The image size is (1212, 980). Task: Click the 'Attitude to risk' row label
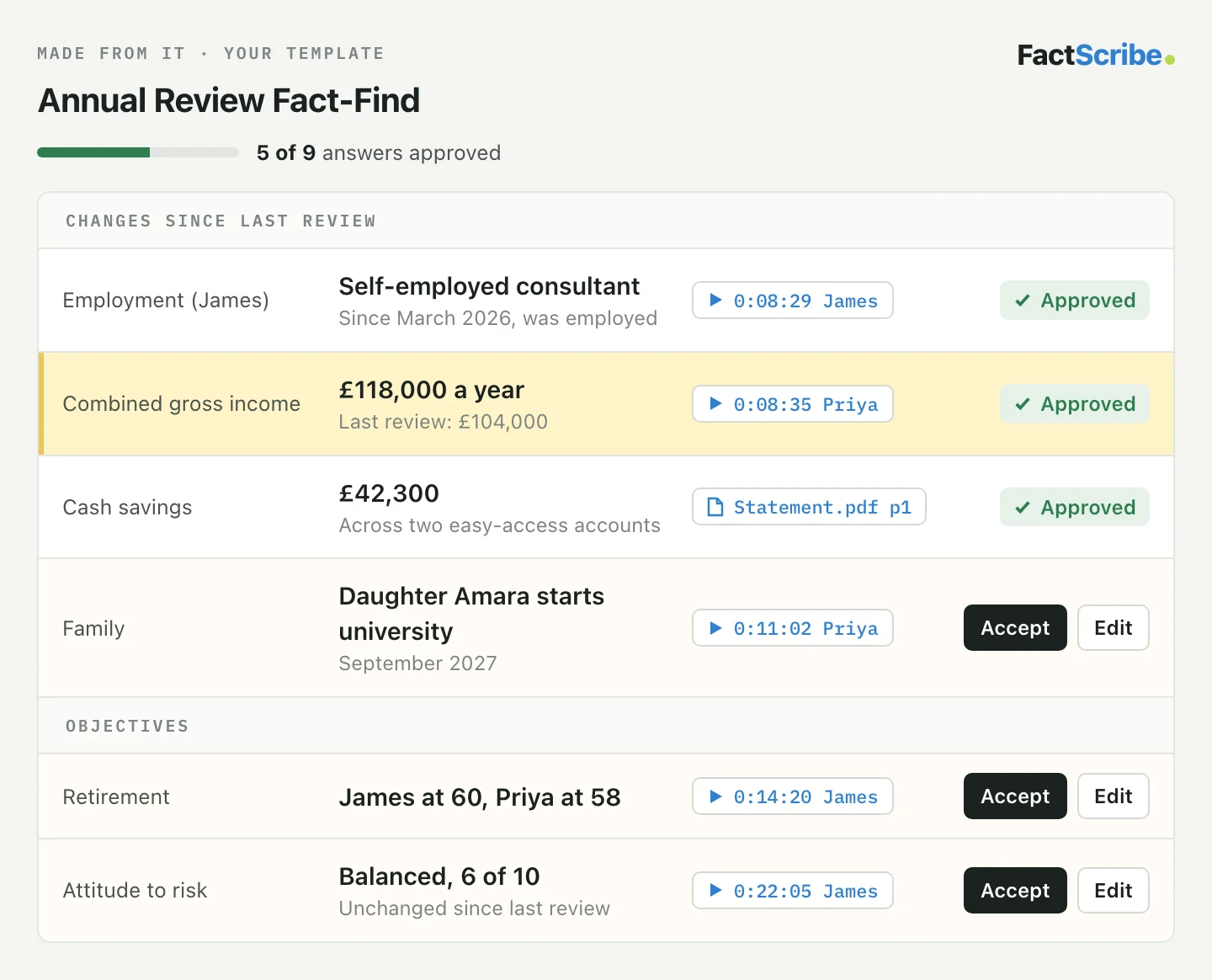(x=135, y=891)
